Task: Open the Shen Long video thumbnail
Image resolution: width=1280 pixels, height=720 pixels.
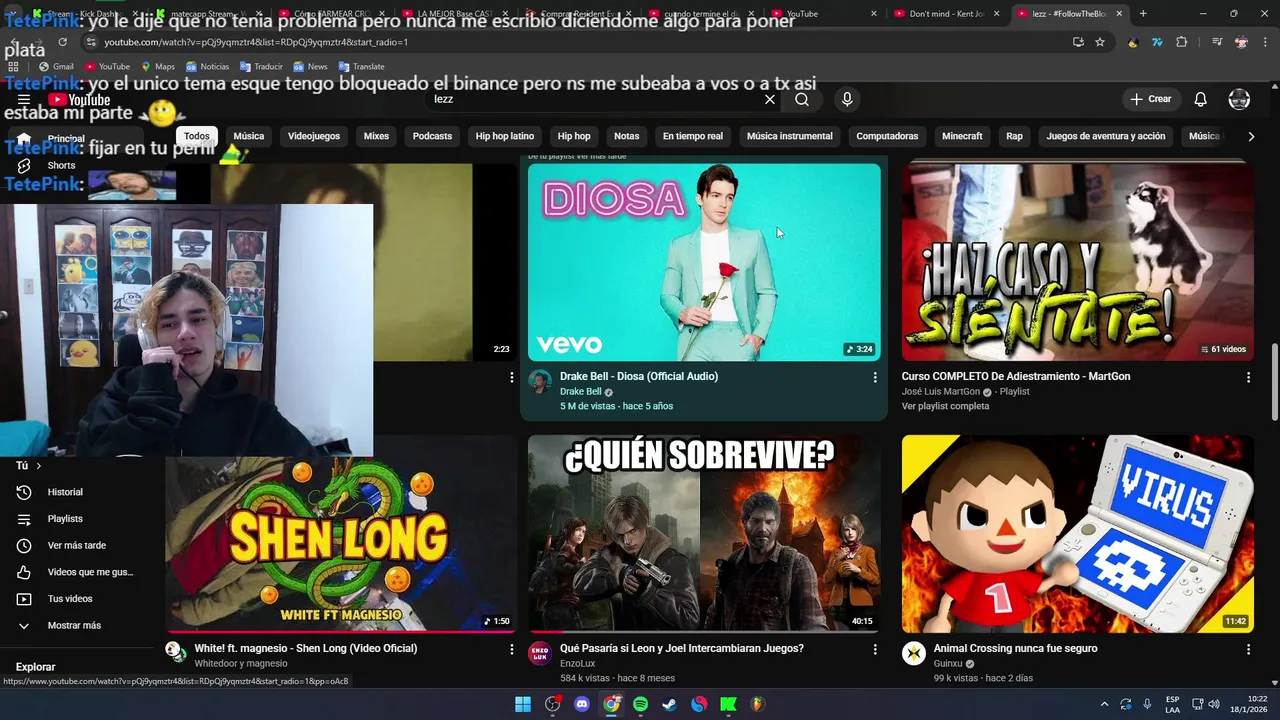Action: click(x=341, y=533)
